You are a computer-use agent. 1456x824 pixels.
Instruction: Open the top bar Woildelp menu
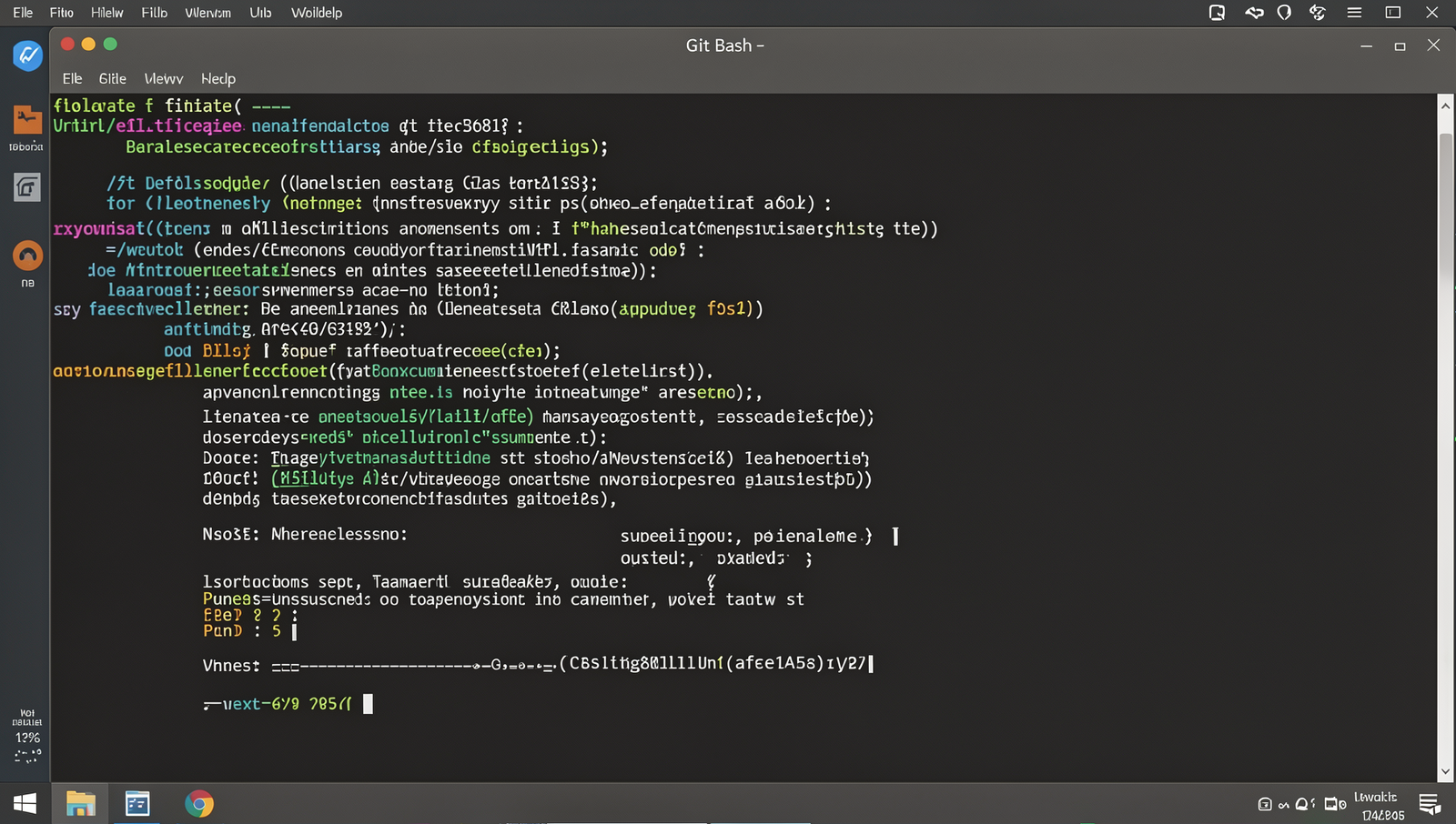pyautogui.click(x=316, y=13)
